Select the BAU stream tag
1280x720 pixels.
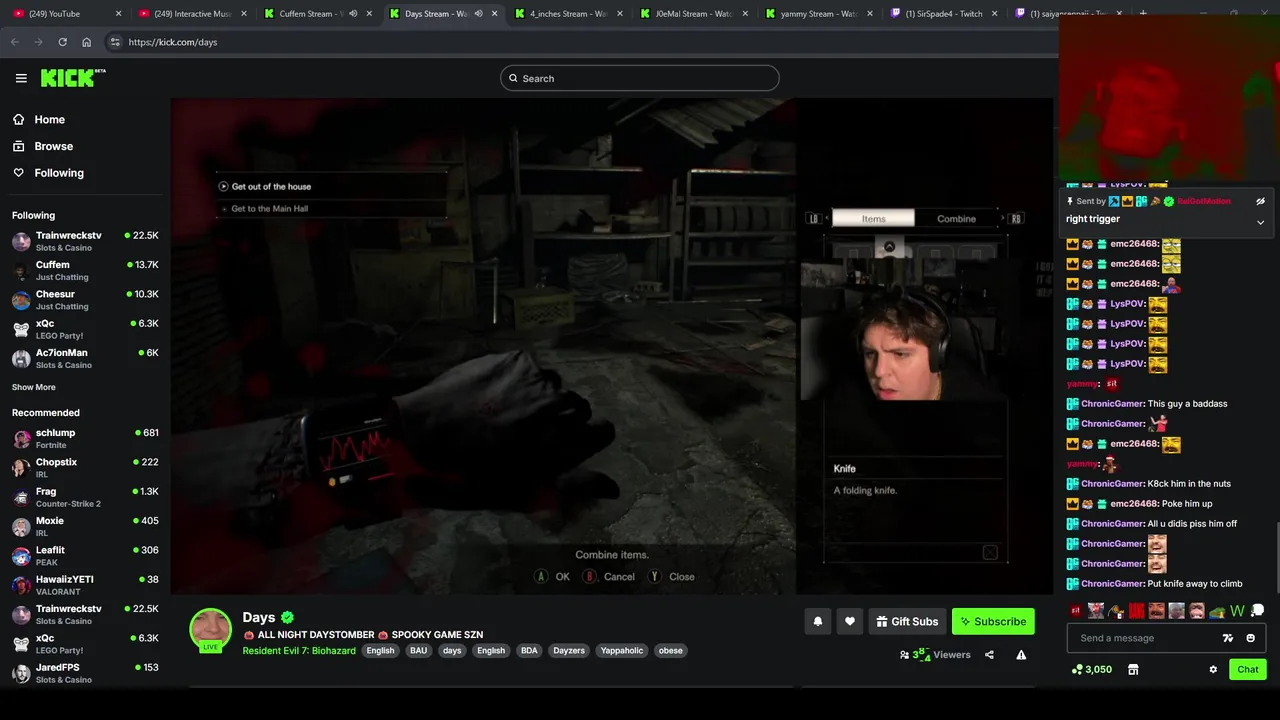(418, 650)
